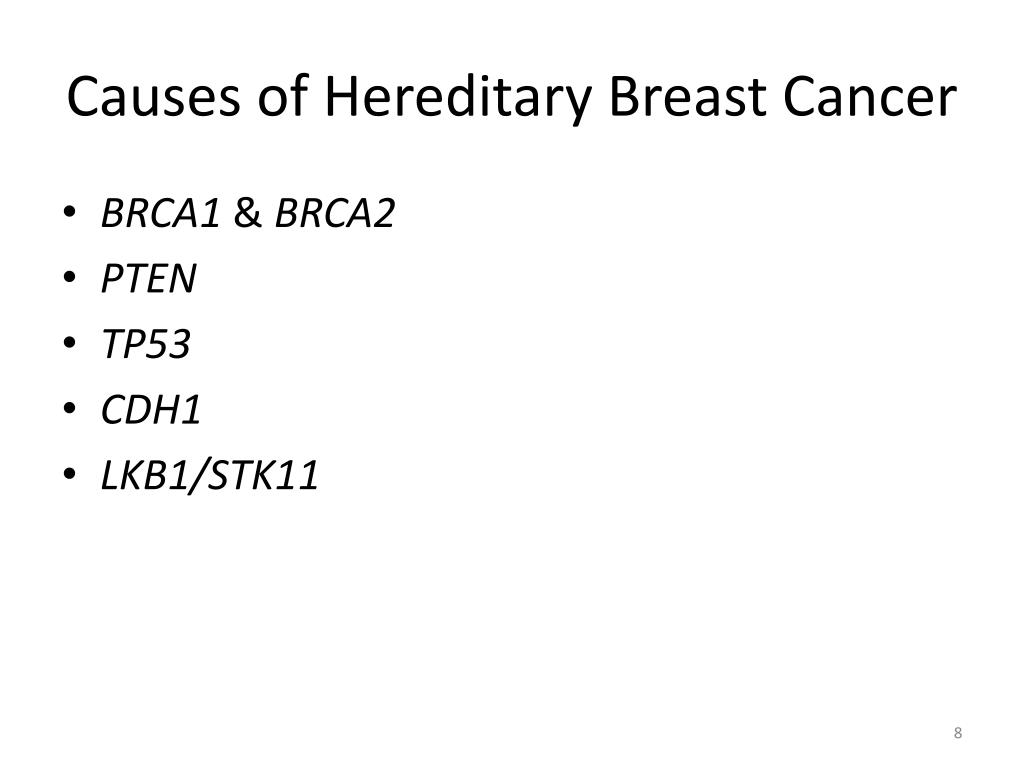Click the word "of" in the title
Screen dimensions: 1024x768
(283, 96)
